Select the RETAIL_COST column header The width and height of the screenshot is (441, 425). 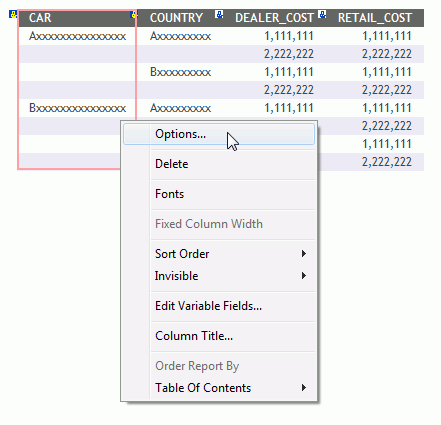click(x=375, y=18)
